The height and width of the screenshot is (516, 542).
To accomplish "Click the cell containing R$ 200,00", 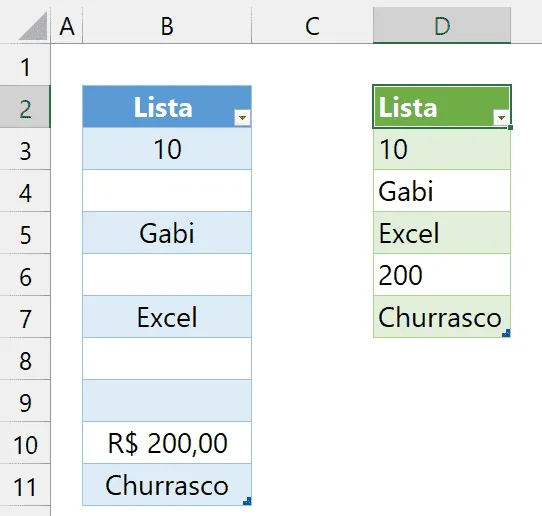I will tap(167, 443).
